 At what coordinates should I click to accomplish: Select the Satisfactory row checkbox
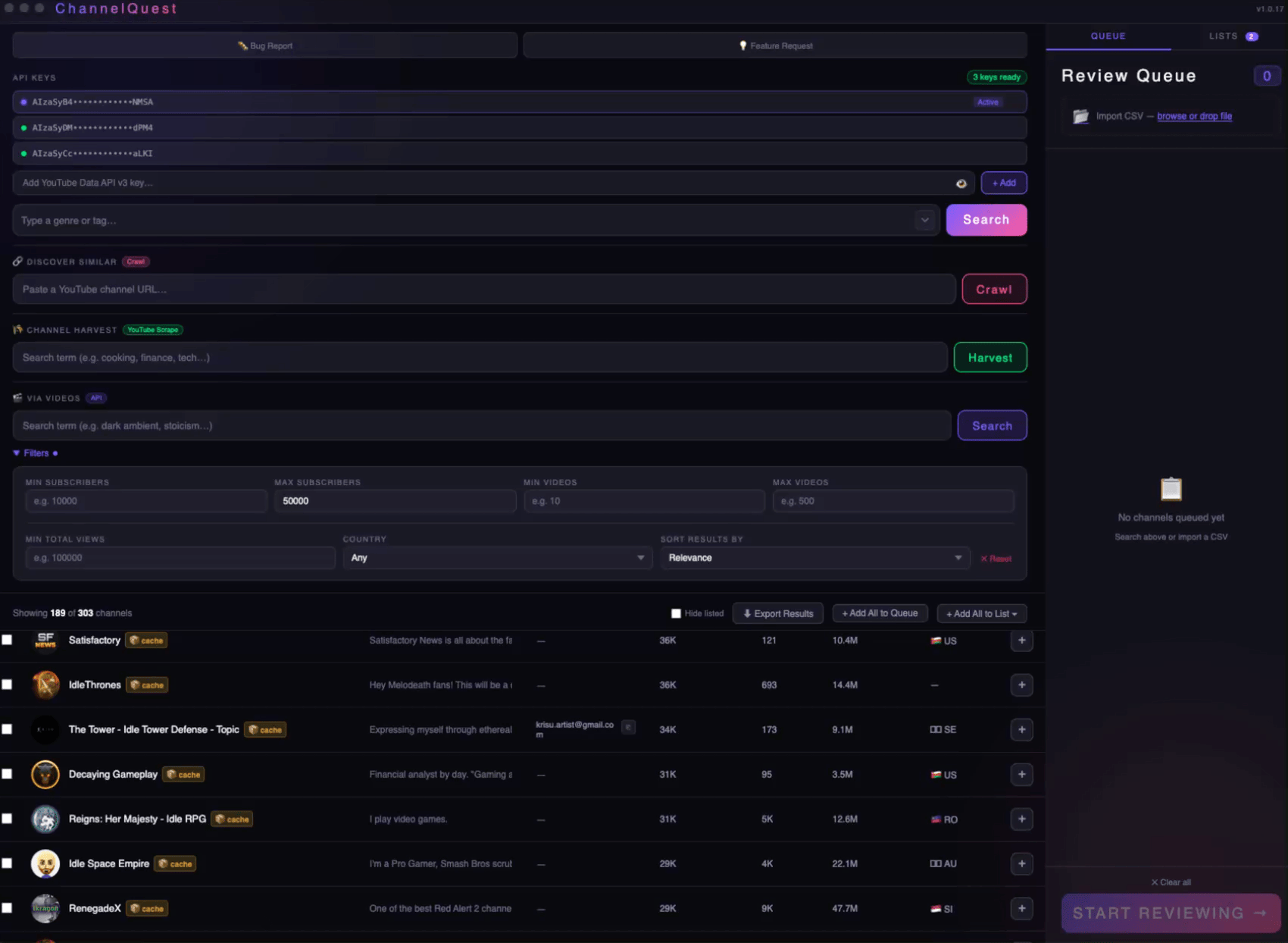[7, 640]
